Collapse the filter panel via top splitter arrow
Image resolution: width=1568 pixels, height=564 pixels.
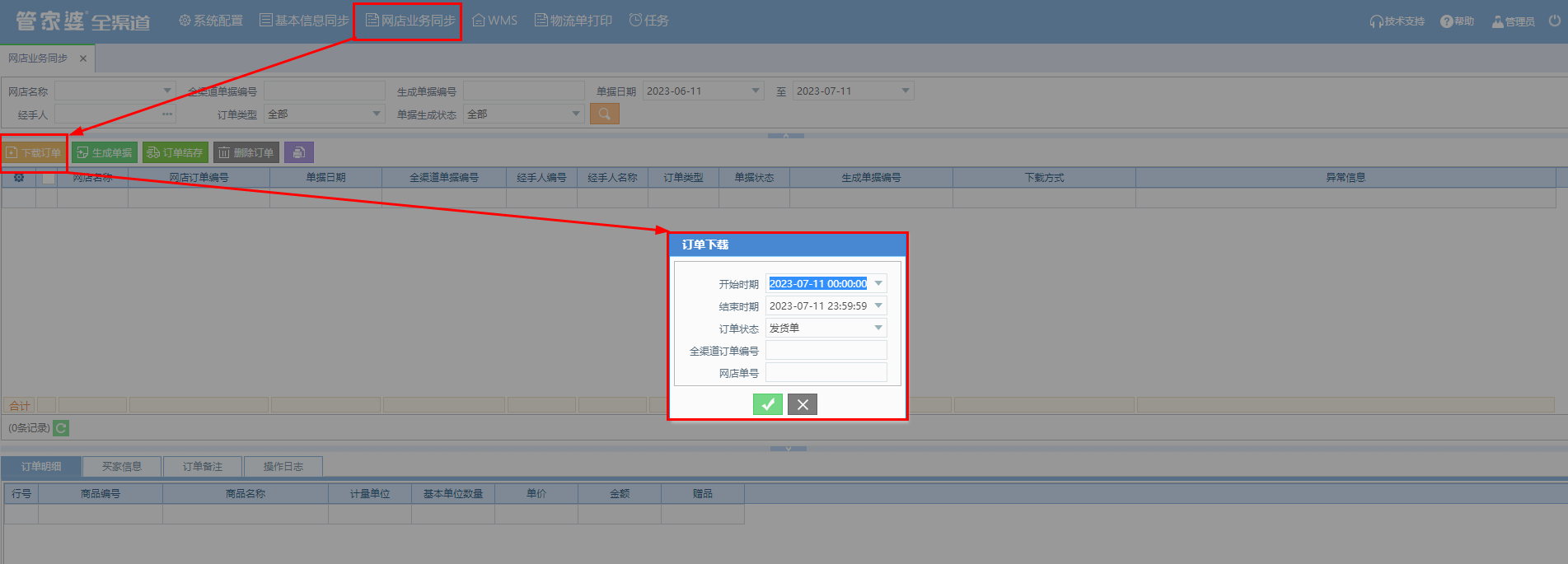click(x=786, y=135)
